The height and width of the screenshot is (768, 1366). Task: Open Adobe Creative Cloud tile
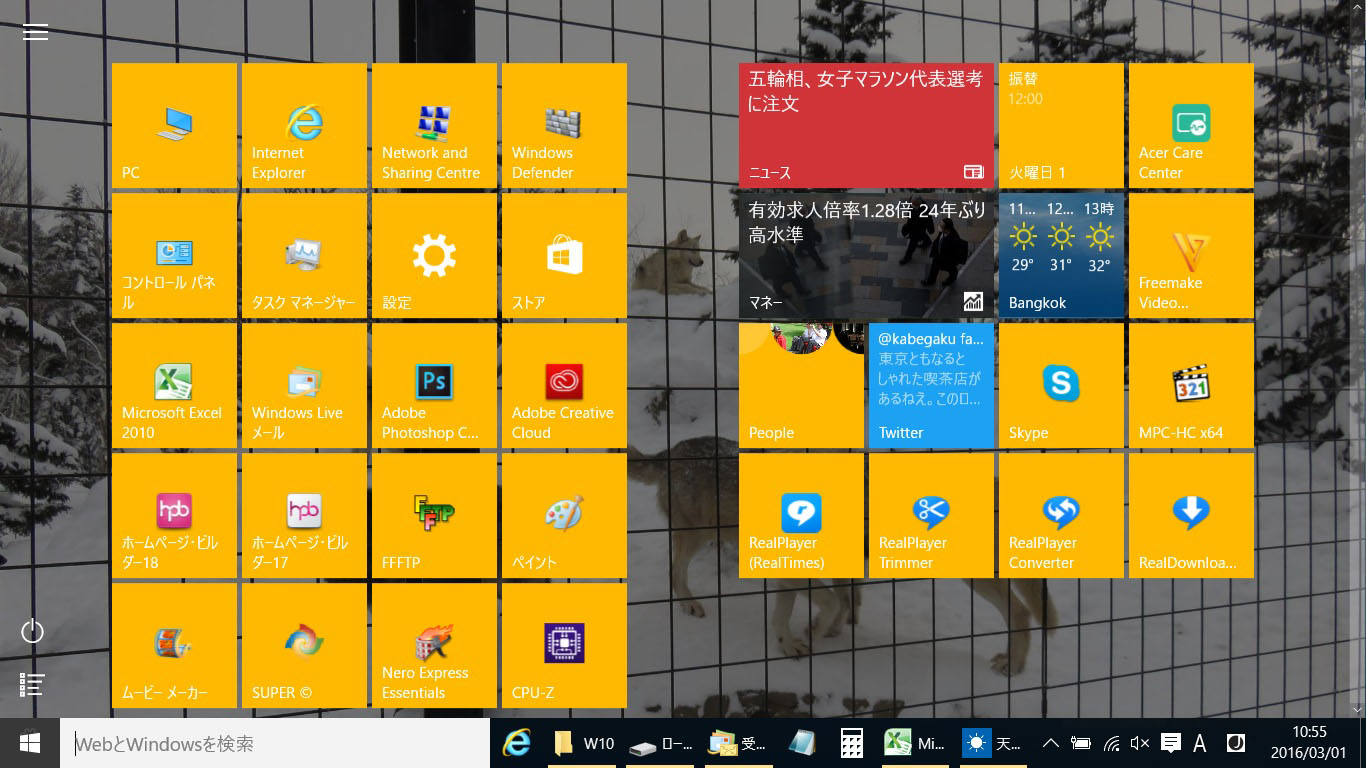click(564, 385)
